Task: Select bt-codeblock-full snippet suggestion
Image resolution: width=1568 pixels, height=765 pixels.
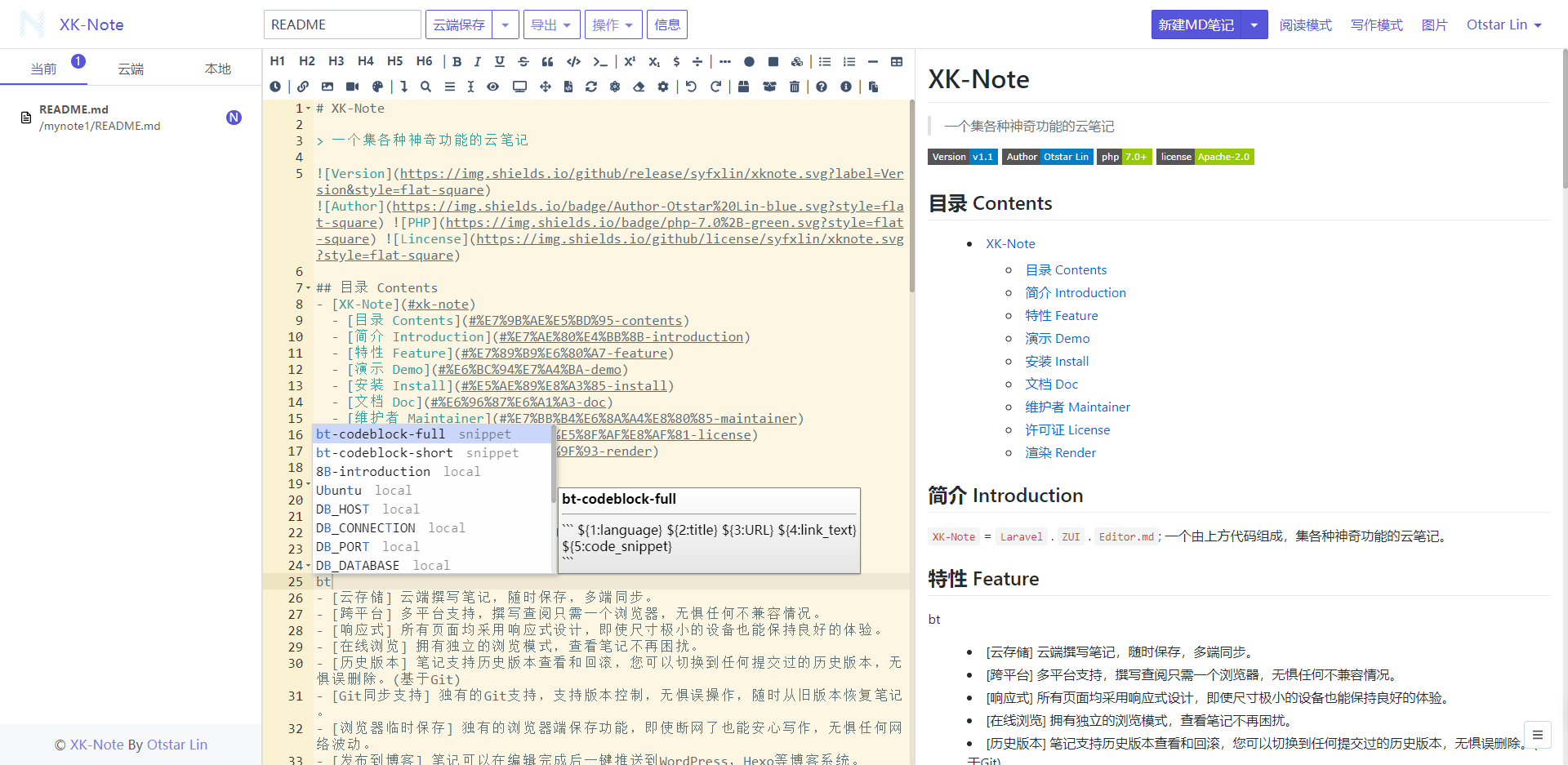Action: (433, 434)
